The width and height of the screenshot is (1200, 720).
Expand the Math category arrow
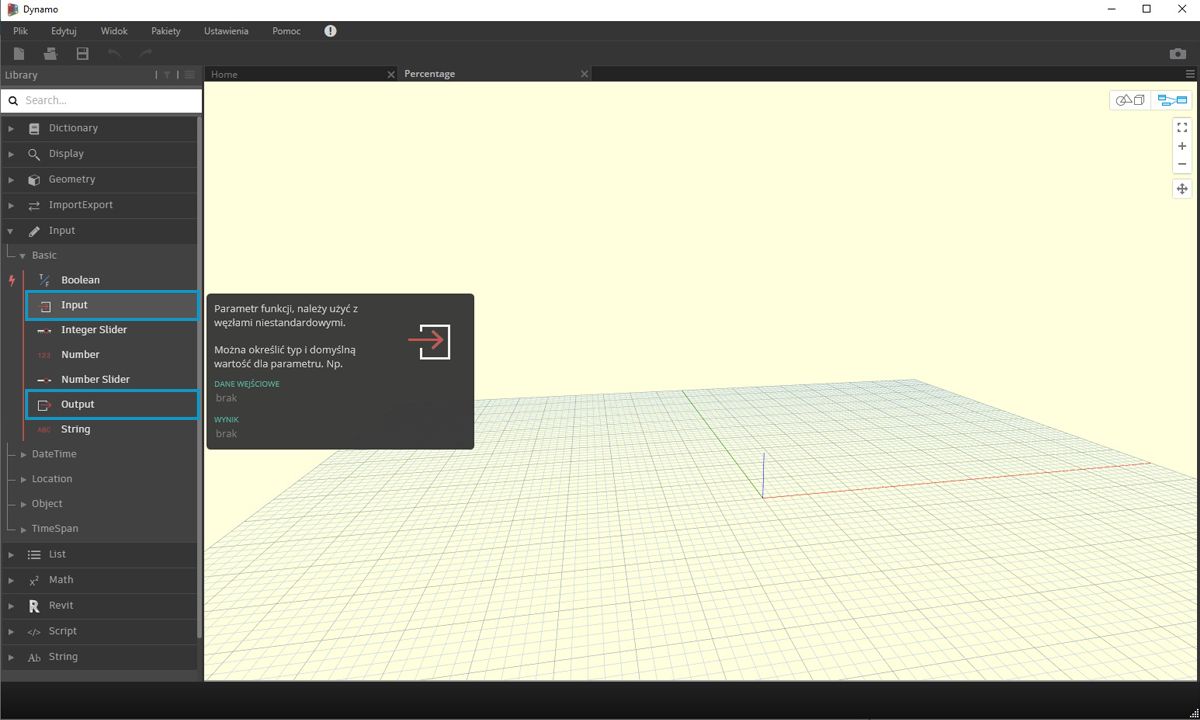(11, 580)
